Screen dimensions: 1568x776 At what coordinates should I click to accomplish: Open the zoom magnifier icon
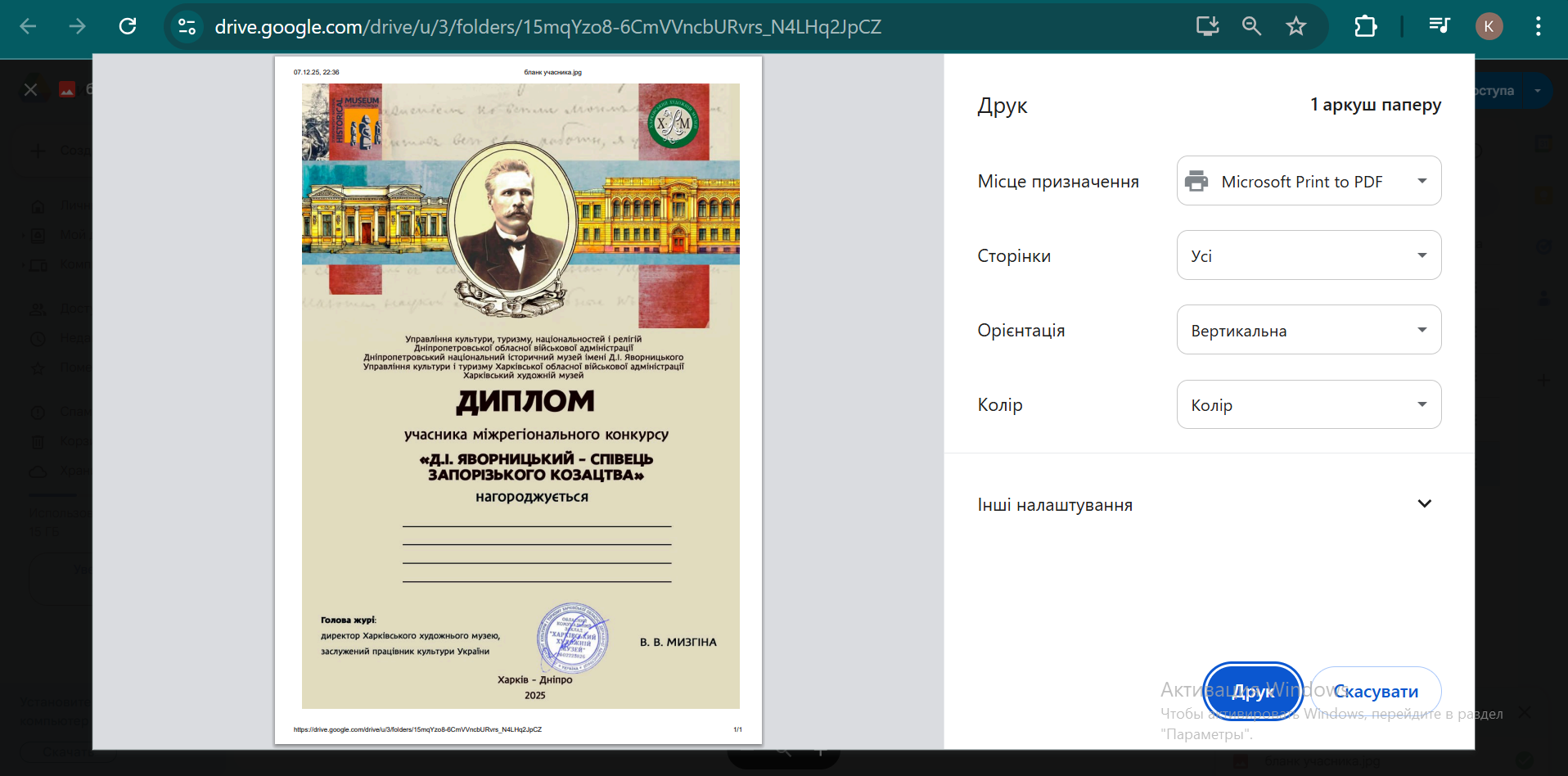click(x=1251, y=26)
